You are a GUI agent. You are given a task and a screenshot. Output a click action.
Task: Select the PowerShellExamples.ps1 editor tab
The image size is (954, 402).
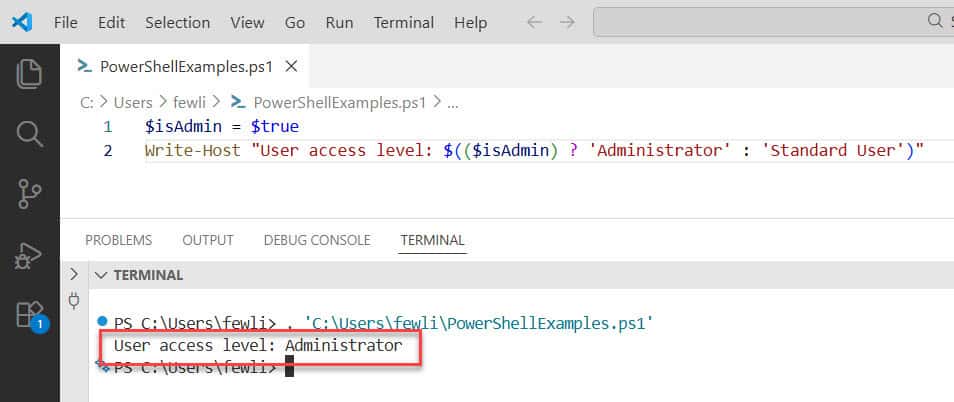coord(186,66)
